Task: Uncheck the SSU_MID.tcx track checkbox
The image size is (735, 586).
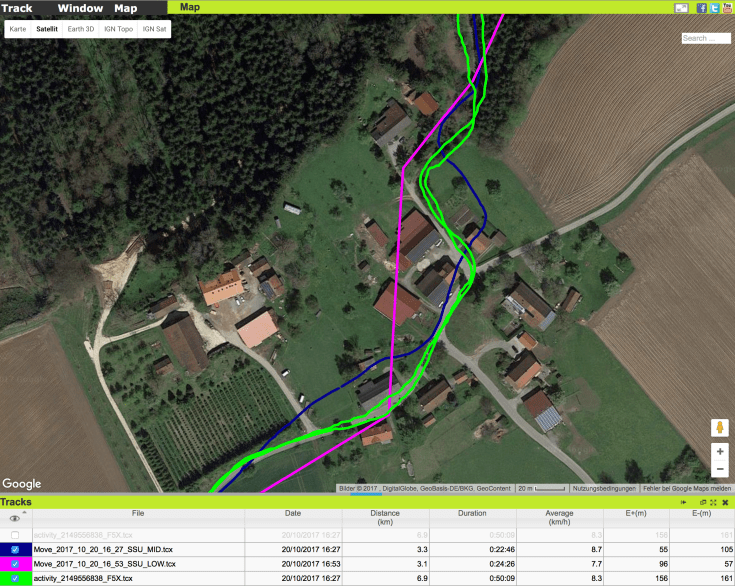Action: pyautogui.click(x=15, y=549)
